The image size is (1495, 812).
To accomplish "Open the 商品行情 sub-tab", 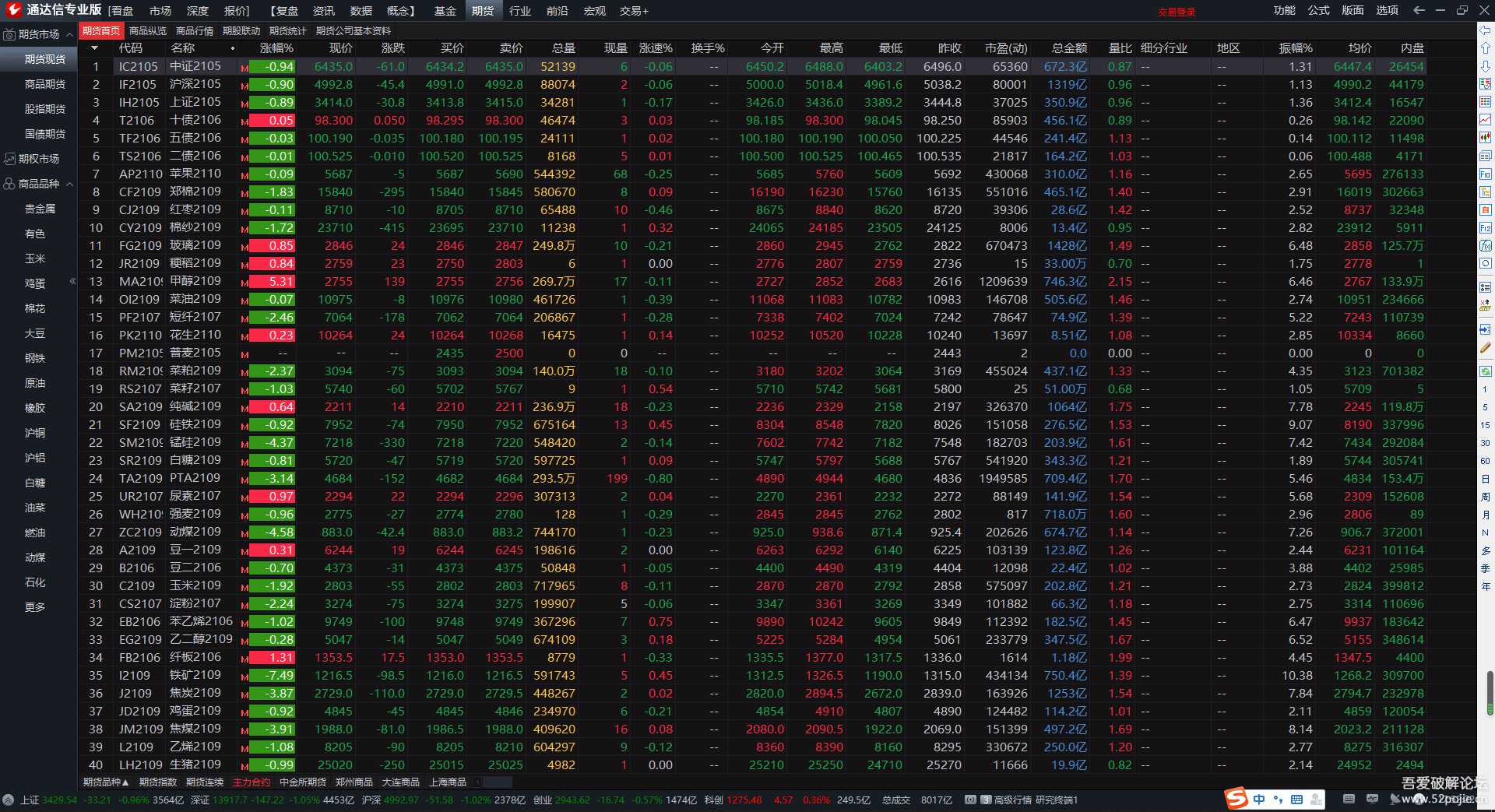I will (x=194, y=31).
